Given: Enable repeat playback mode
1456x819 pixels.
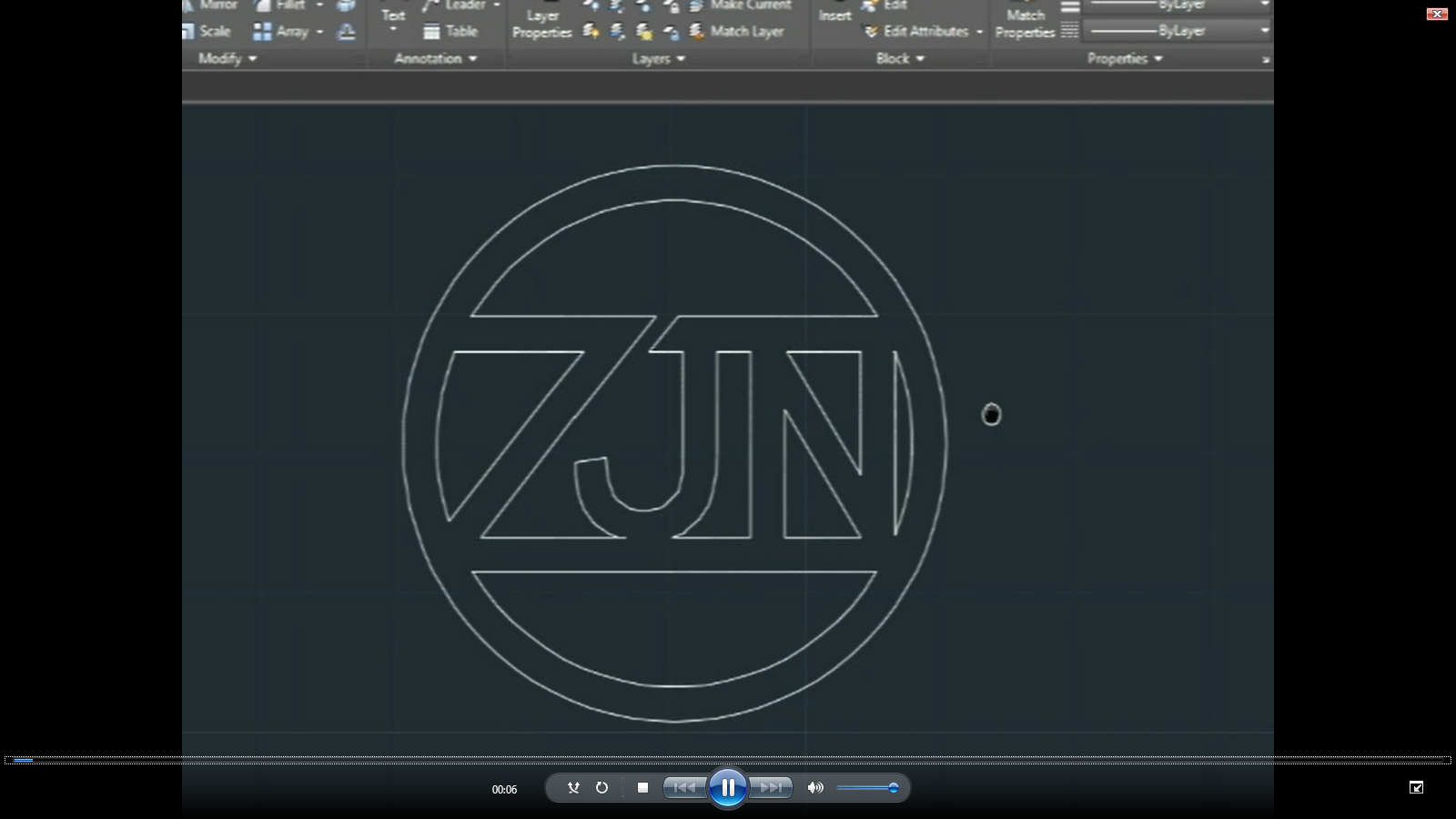Looking at the screenshot, I should 602,788.
